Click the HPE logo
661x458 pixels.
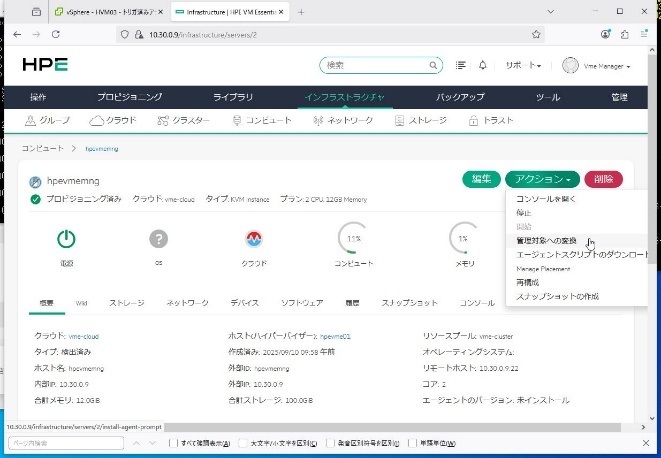pyautogui.click(x=47, y=66)
